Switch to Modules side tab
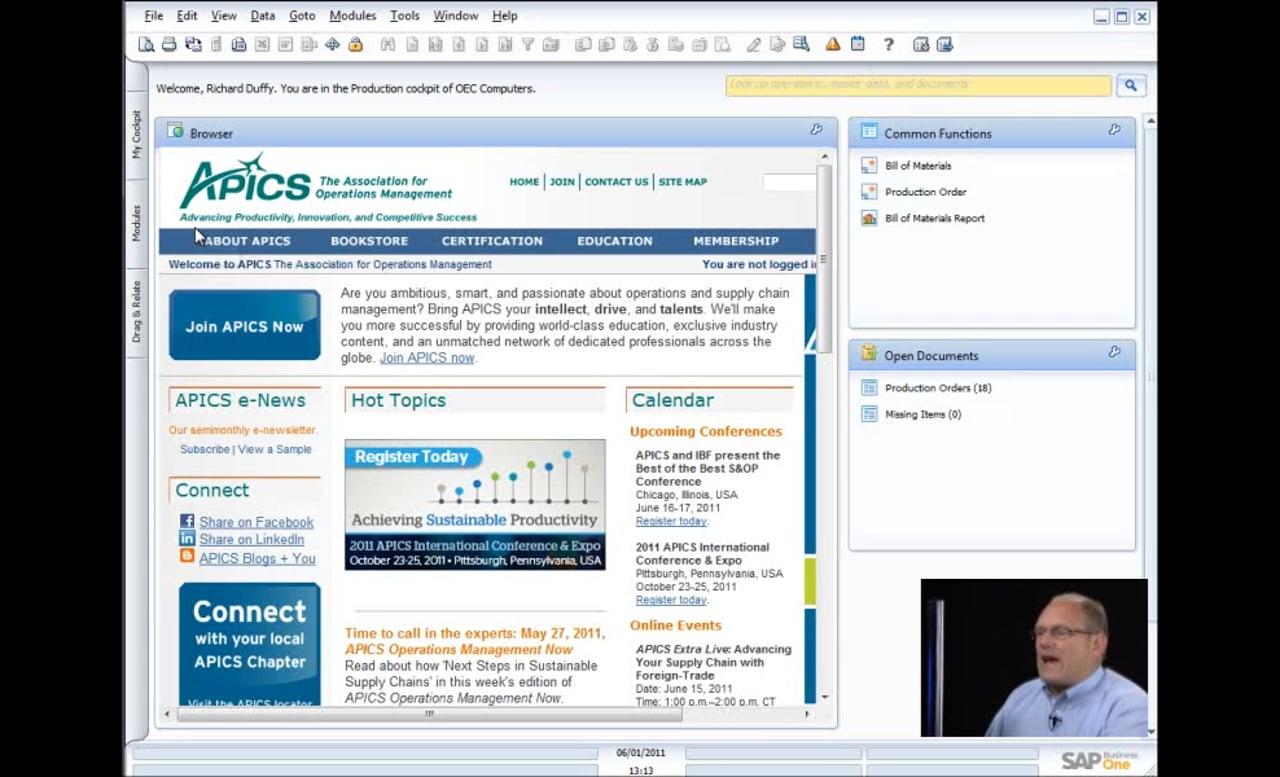The width and height of the screenshot is (1280, 777). pyautogui.click(x=137, y=223)
